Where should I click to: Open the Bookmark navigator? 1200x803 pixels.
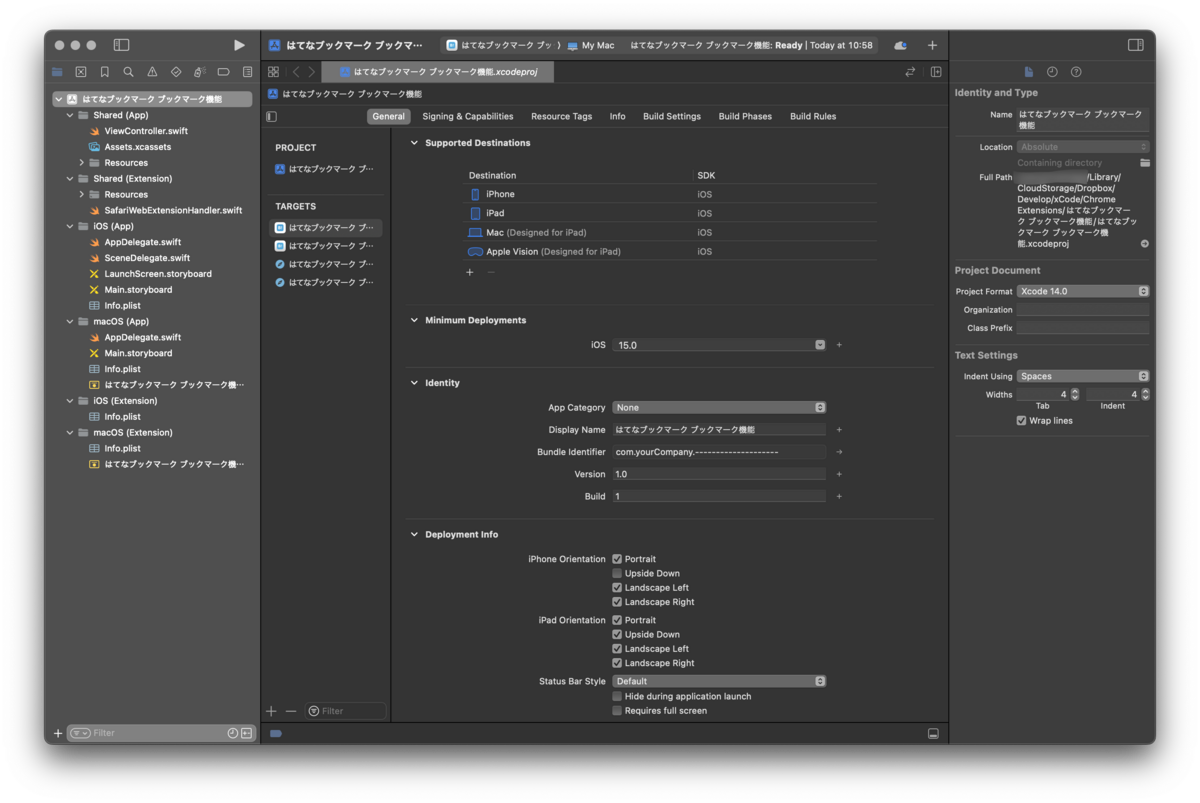pyautogui.click(x=104, y=72)
